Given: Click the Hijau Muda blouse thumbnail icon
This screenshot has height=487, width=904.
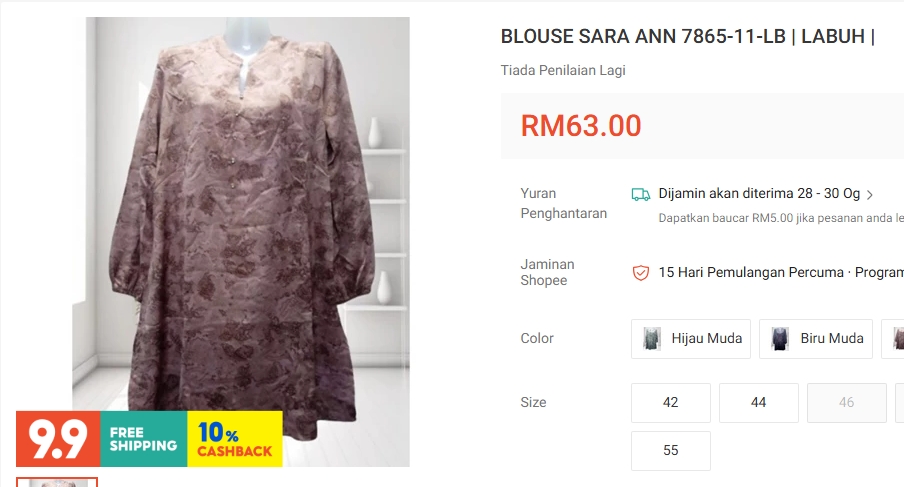Looking at the screenshot, I should coord(652,339).
